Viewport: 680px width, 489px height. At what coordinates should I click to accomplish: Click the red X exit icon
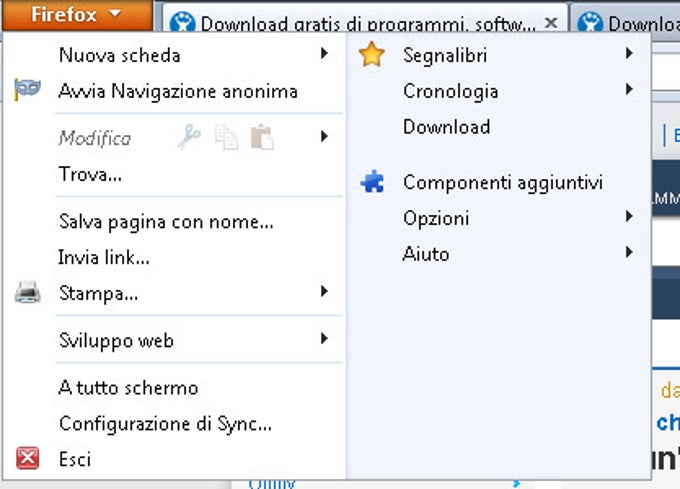[27, 458]
